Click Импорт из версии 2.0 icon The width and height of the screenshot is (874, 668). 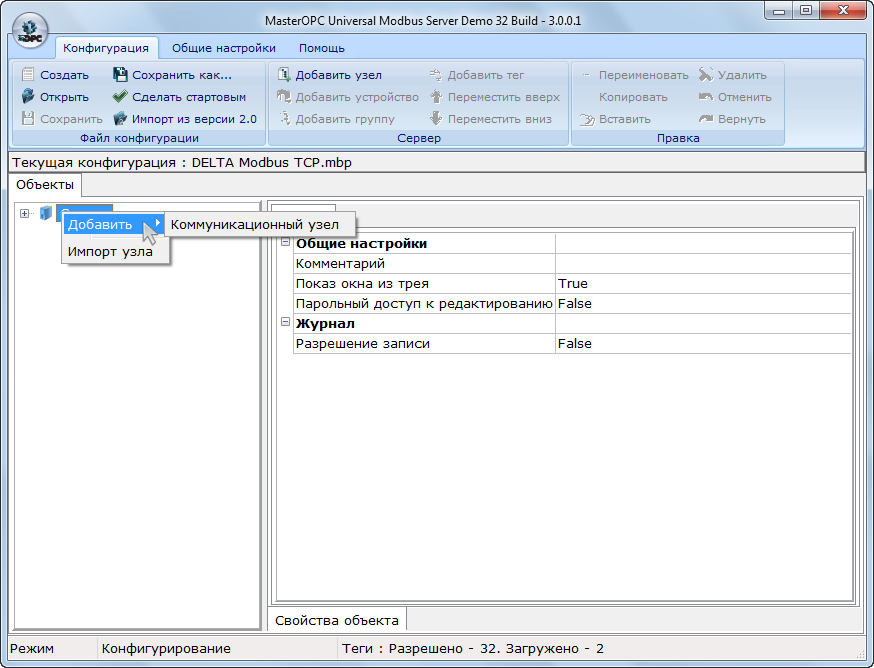(x=120, y=119)
